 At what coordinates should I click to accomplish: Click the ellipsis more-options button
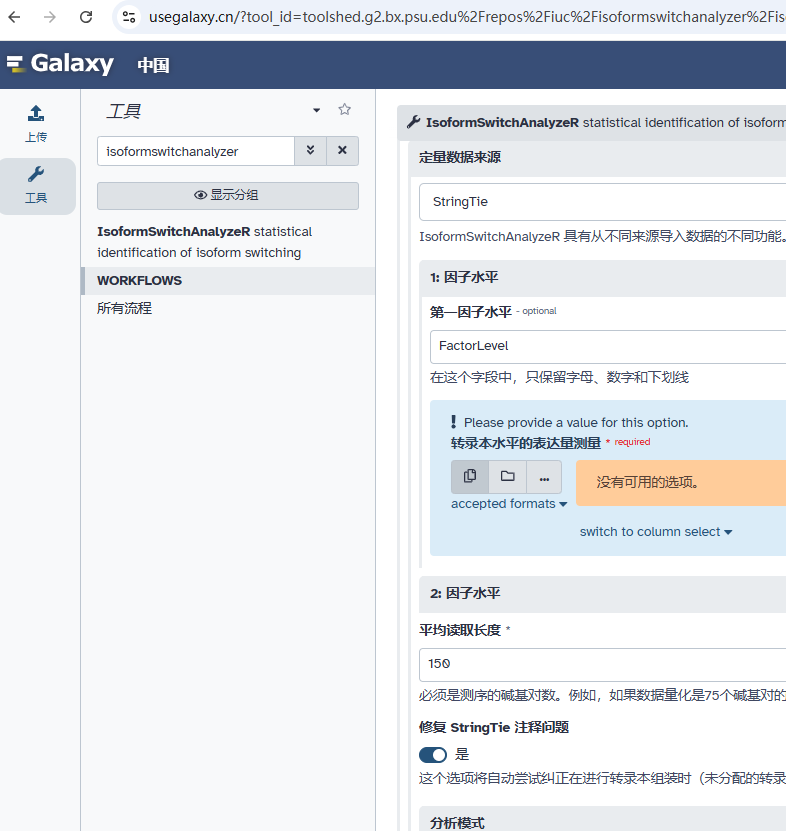click(544, 477)
